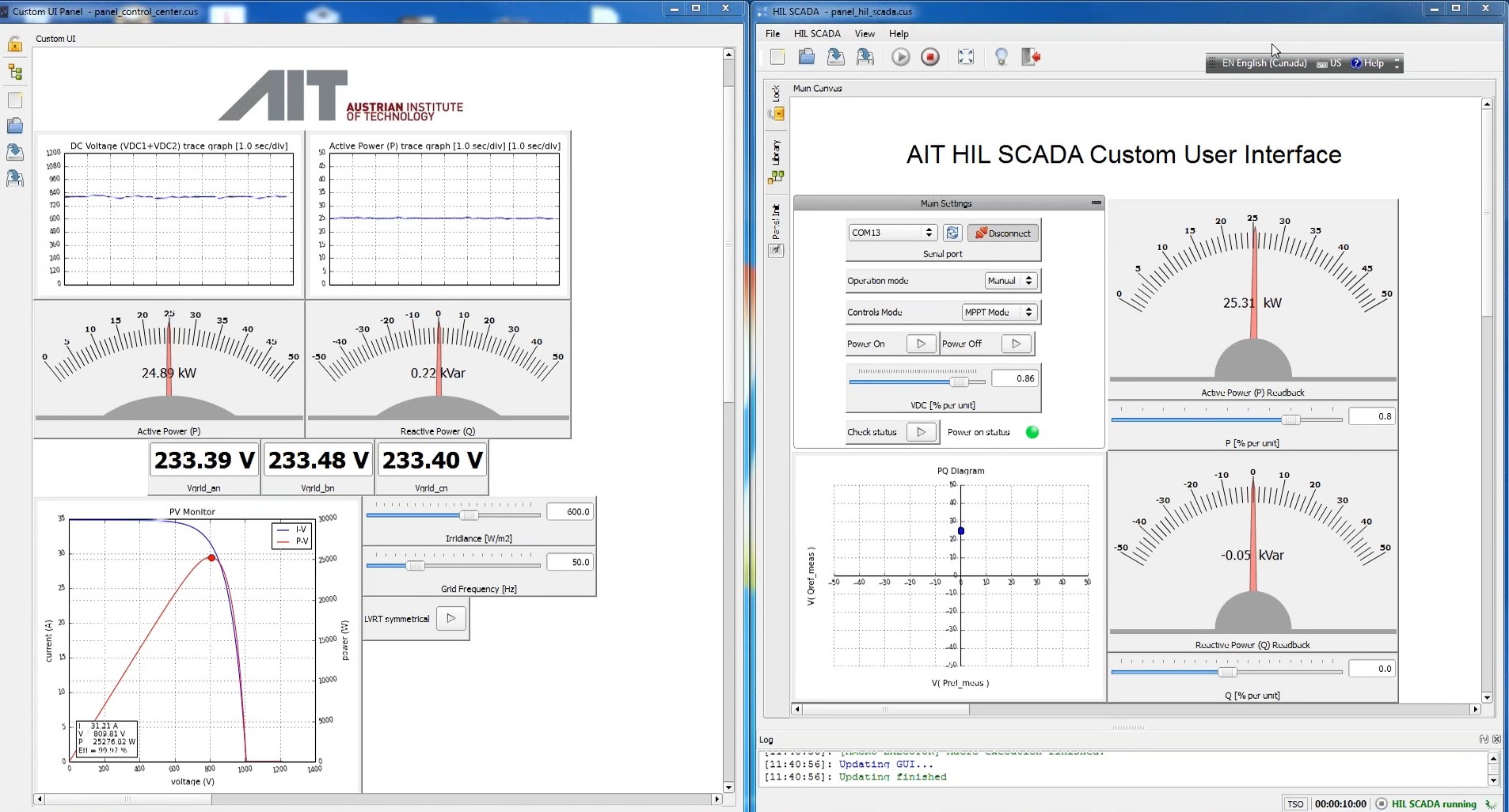Screen dimensions: 1509x812
Task: Click the Lock panel icon in HIL SCADA sidebar
Action: pos(777,113)
